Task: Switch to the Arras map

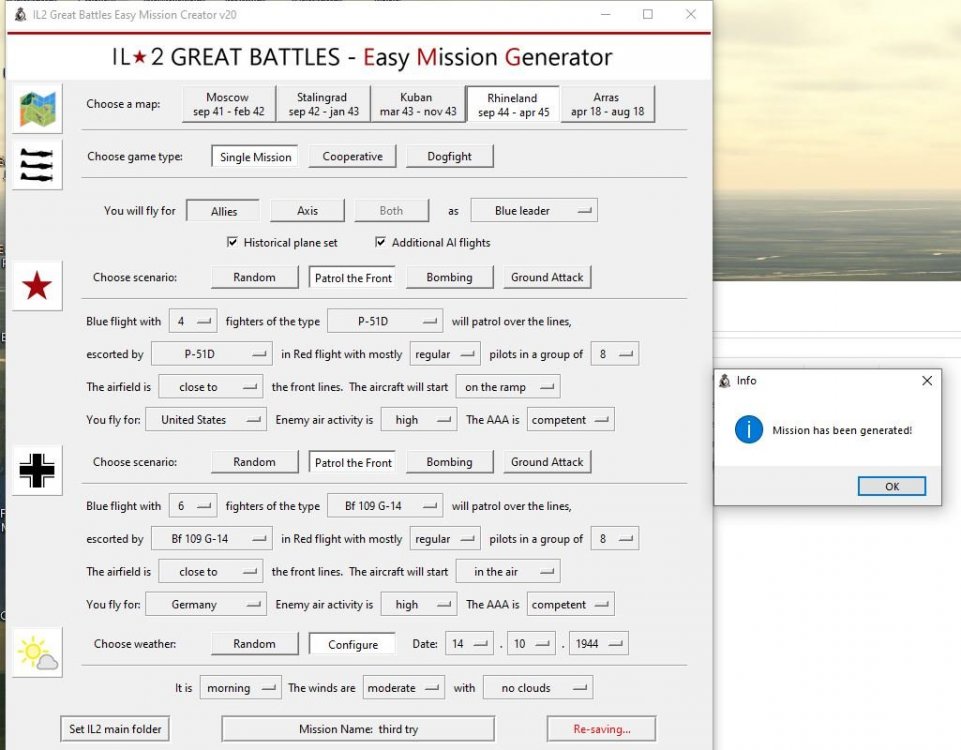Action: pyautogui.click(x=606, y=105)
